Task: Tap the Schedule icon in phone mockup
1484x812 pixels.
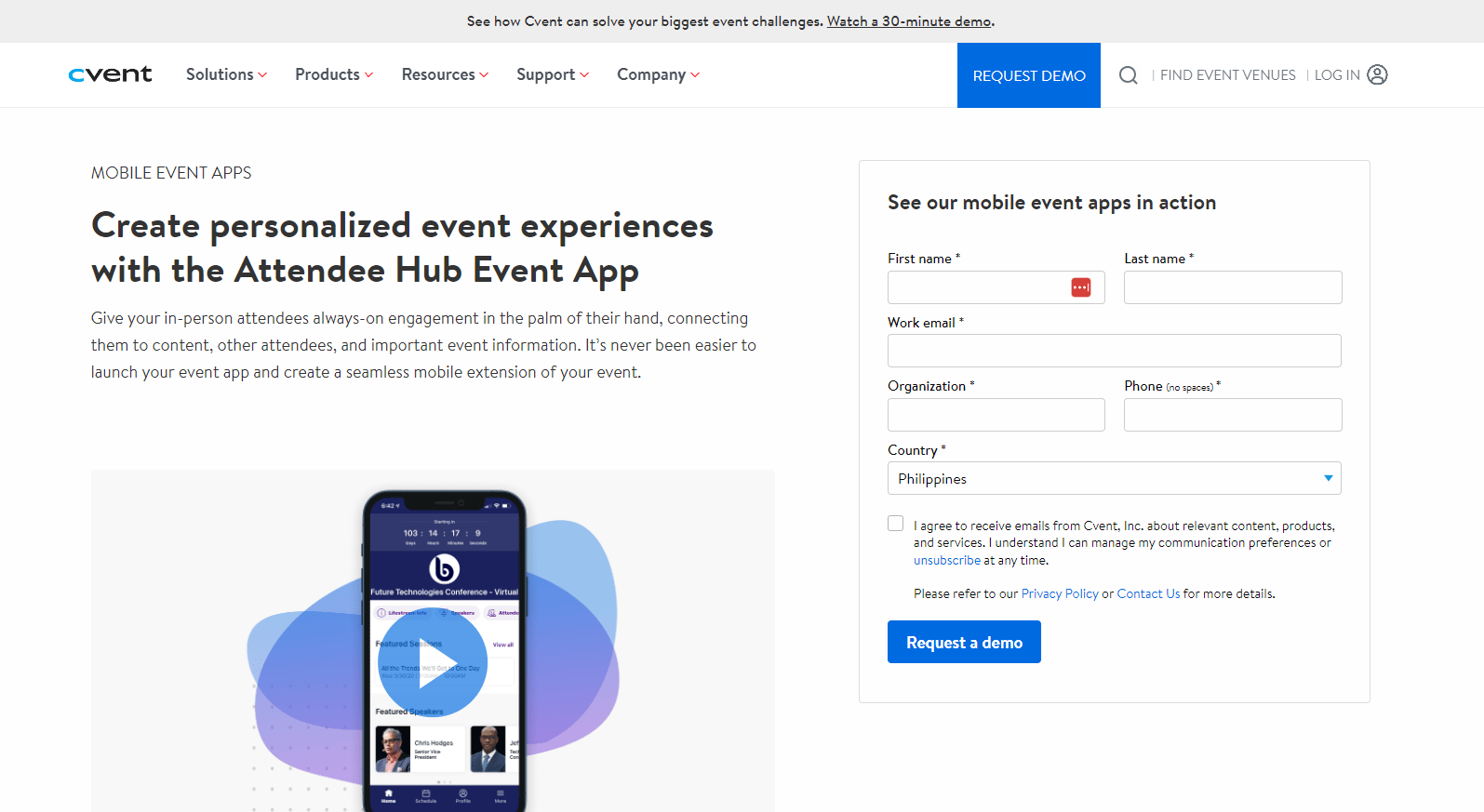Action: point(426,795)
